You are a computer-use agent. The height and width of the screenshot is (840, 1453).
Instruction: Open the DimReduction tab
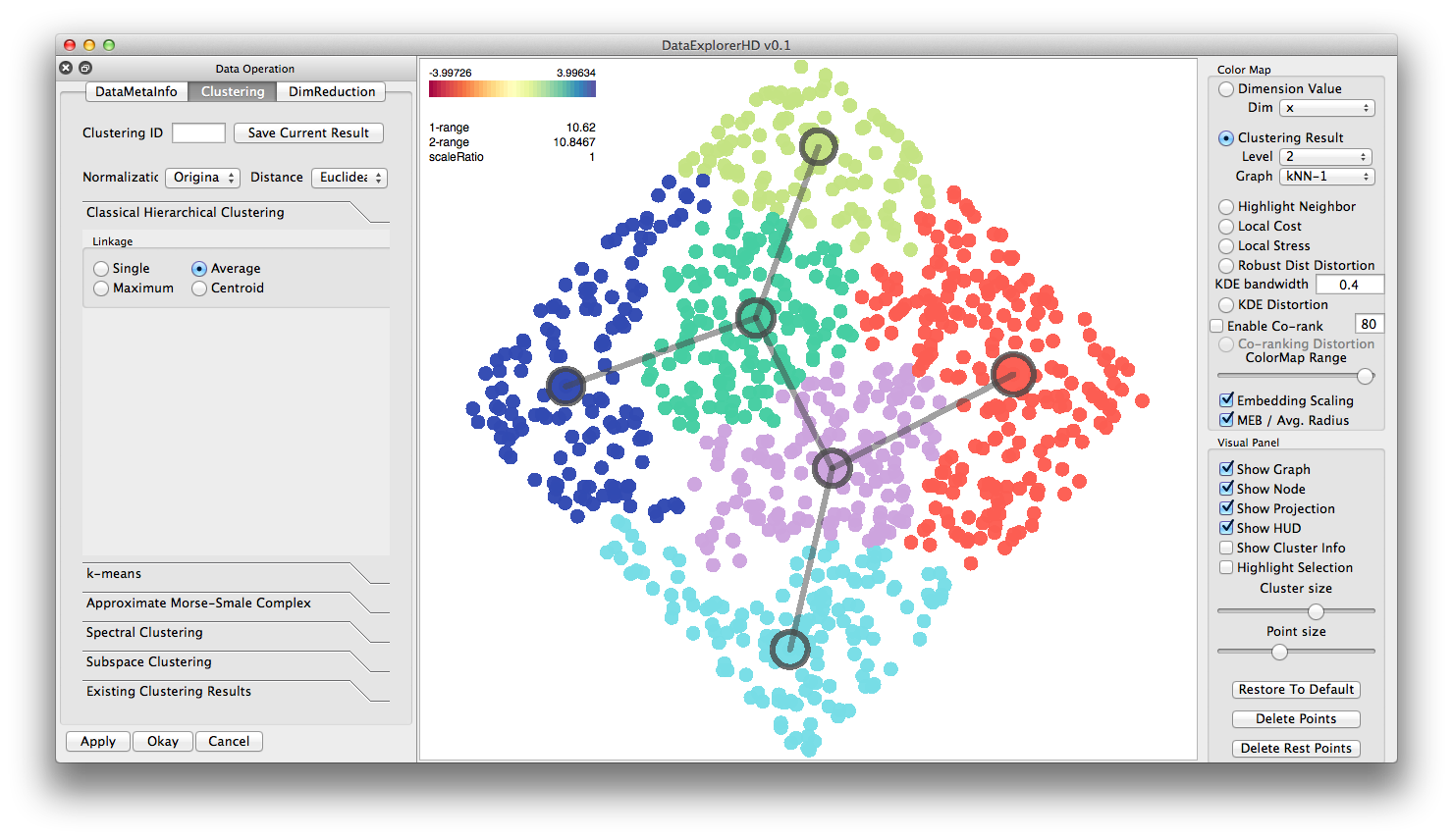pos(332,91)
